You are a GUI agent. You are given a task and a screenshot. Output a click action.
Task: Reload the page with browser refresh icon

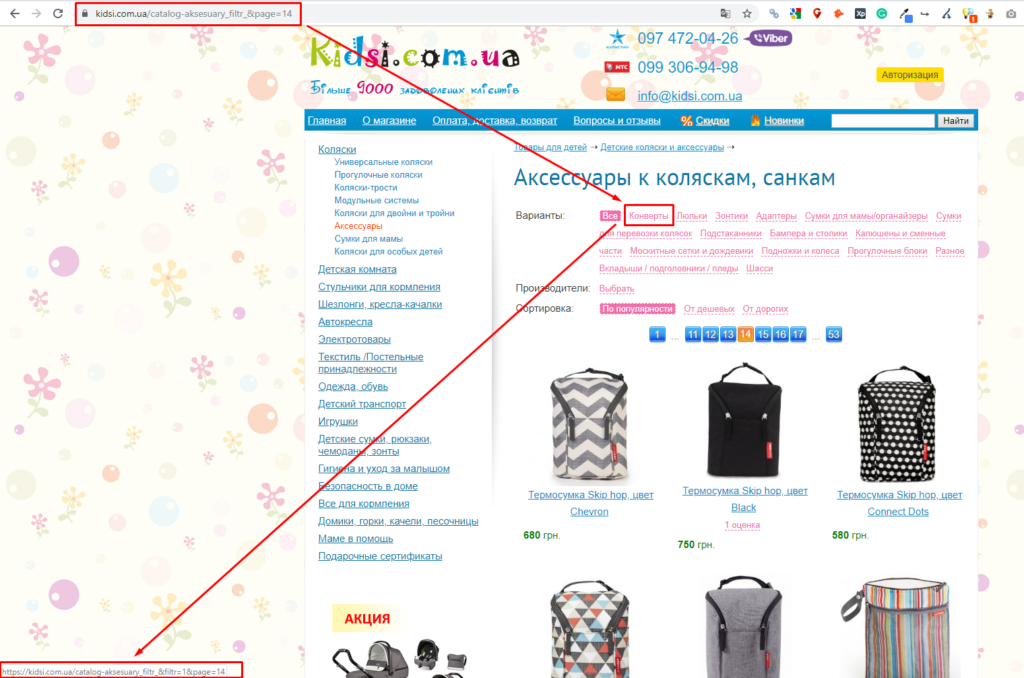57,13
